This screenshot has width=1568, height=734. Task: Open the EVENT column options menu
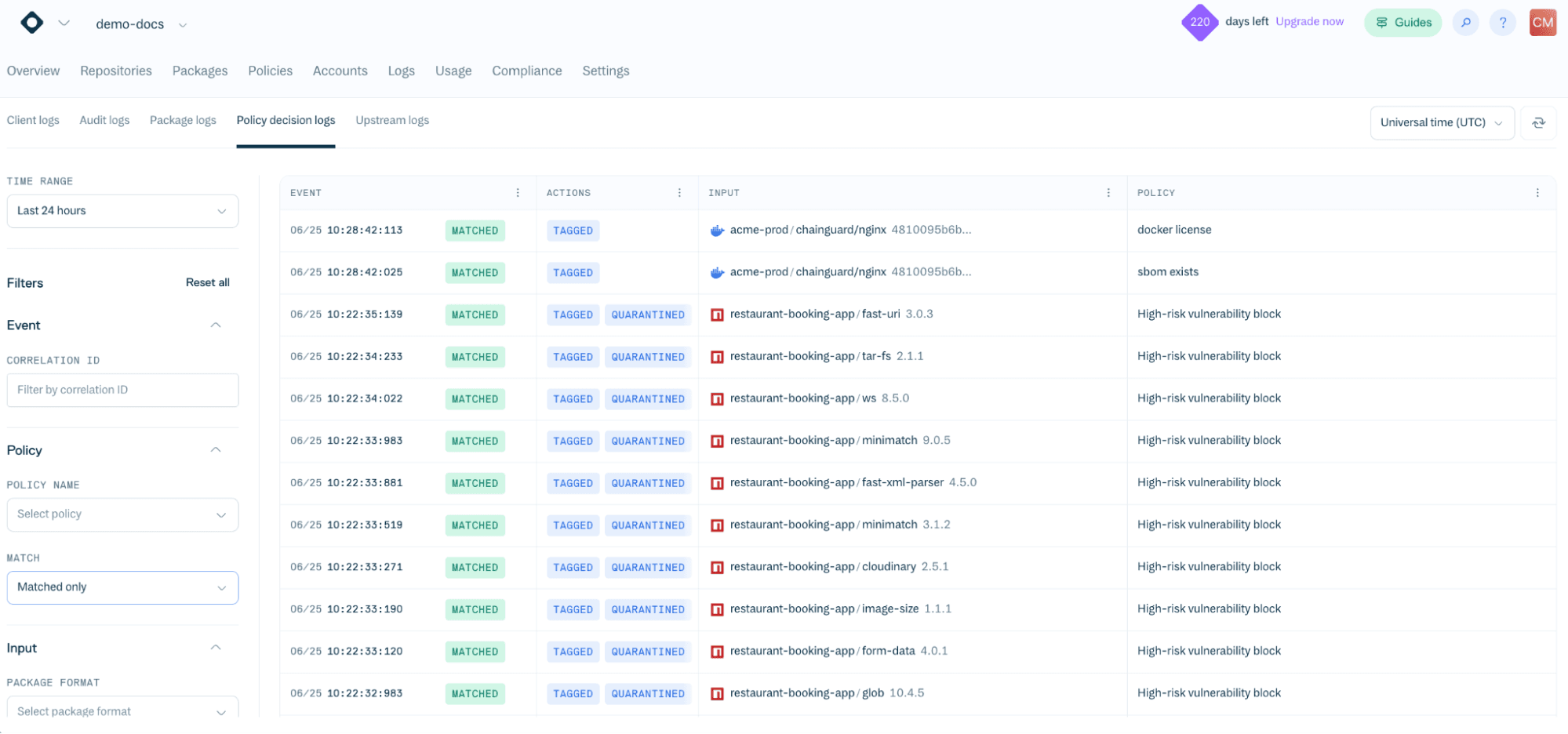(x=518, y=193)
